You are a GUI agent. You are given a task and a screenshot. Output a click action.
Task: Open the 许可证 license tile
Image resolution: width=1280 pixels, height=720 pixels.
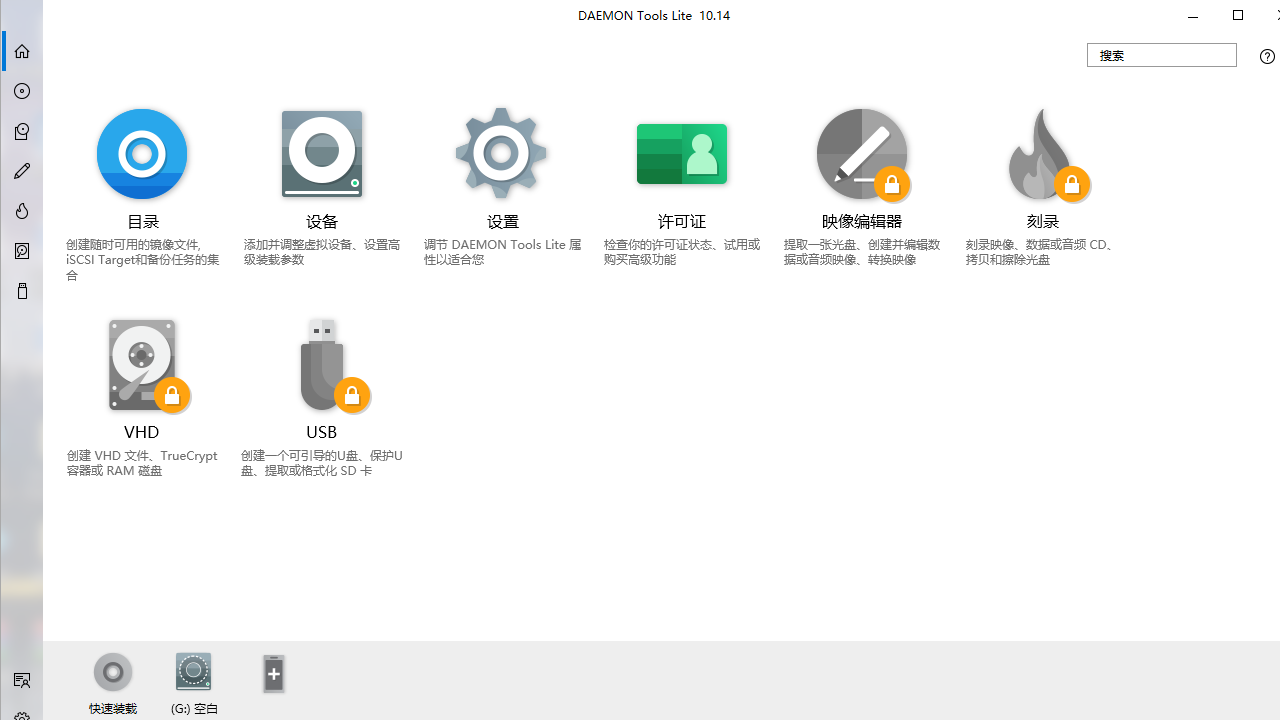click(x=681, y=153)
